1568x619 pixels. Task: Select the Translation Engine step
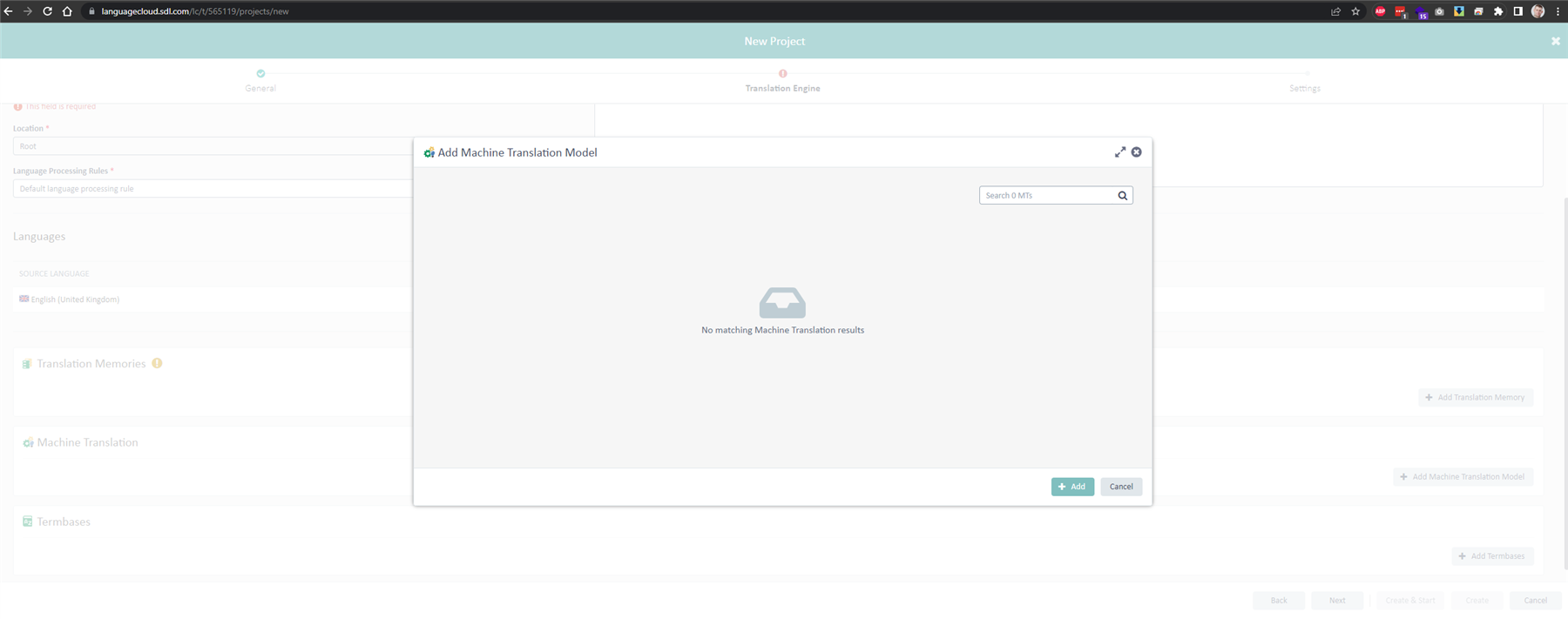point(782,80)
